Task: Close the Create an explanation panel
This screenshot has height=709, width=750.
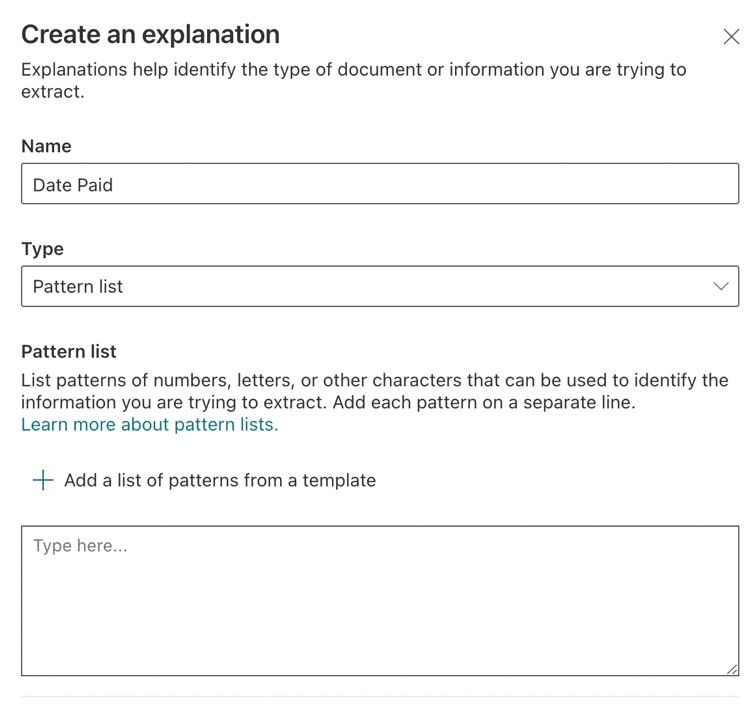Action: [730, 37]
